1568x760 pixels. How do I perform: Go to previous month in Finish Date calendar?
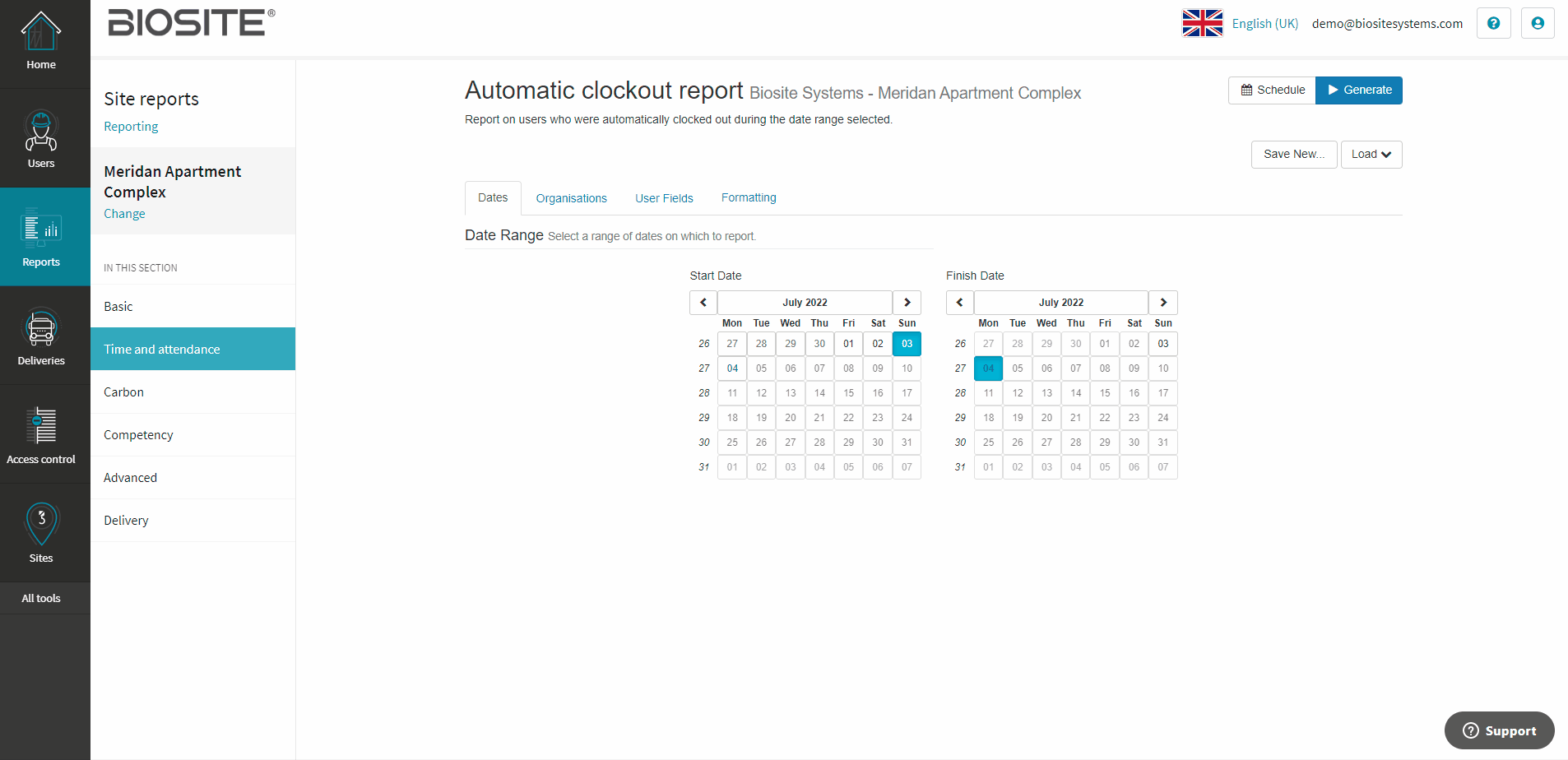960,303
